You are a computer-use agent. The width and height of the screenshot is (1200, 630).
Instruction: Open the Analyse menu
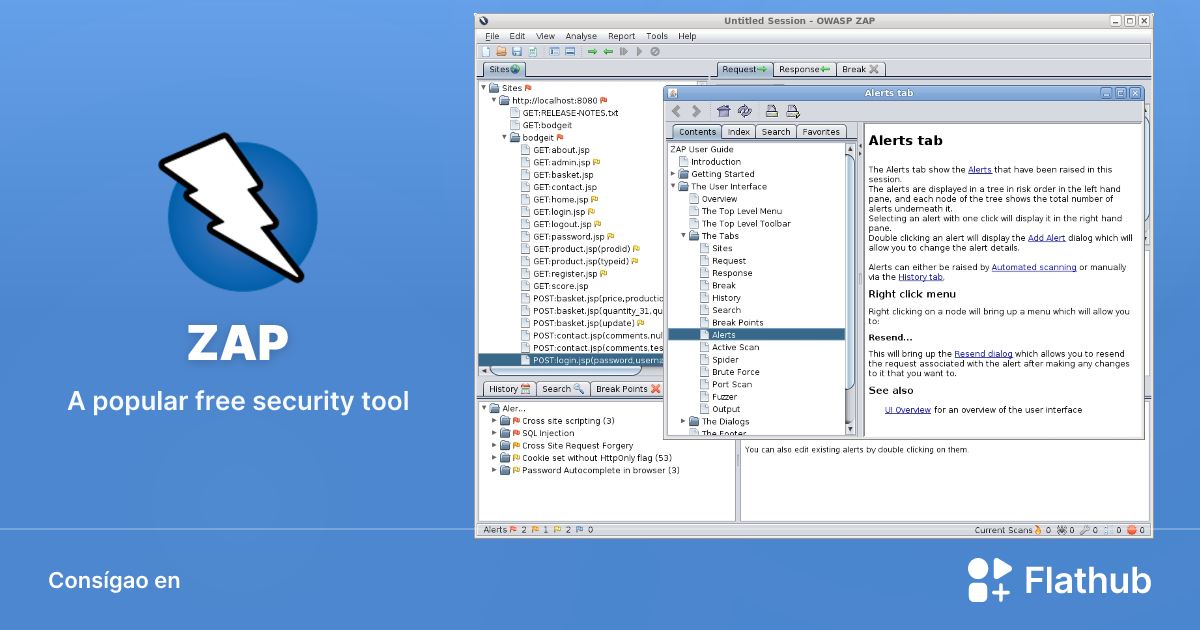580,36
